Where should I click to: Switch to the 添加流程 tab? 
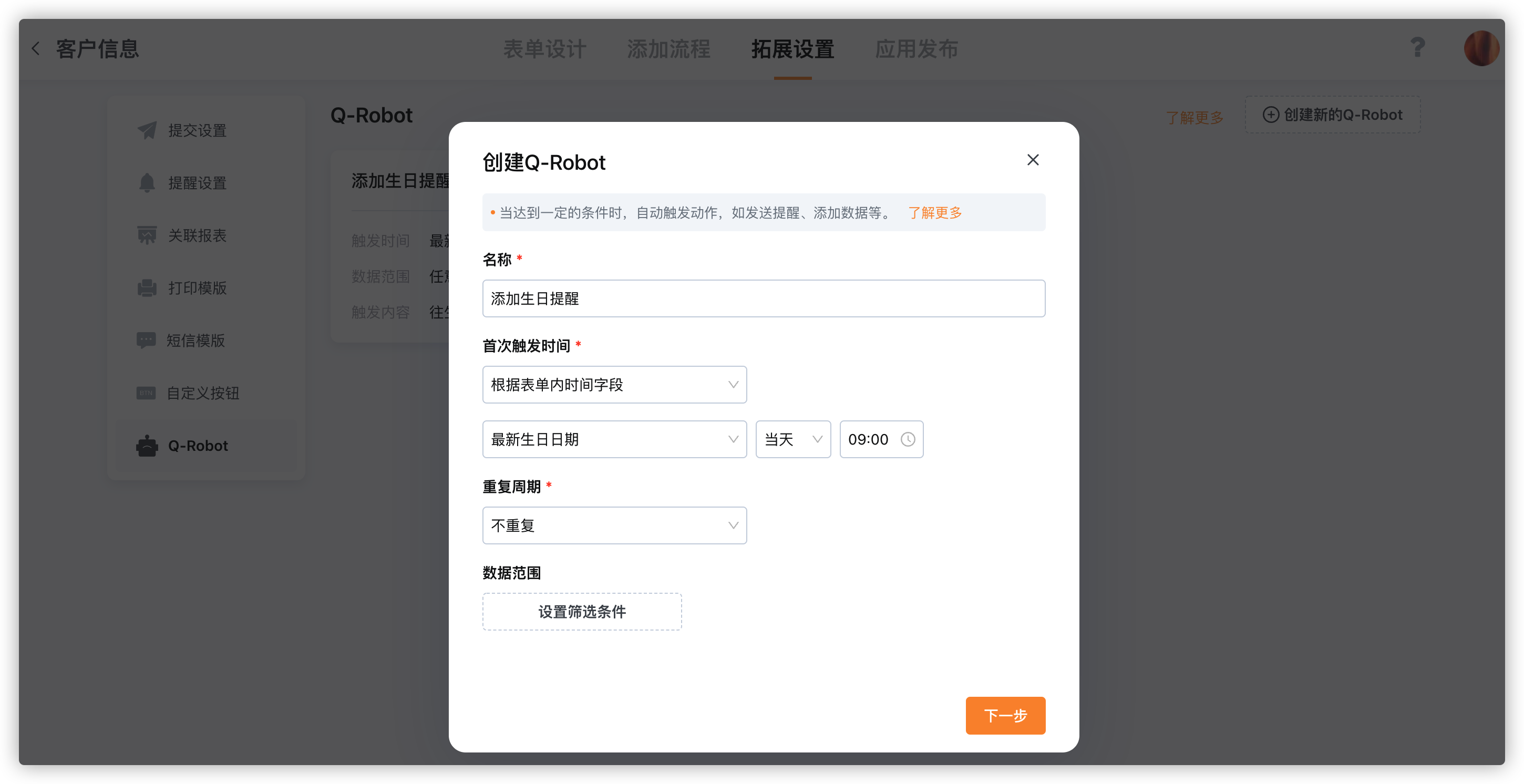point(668,48)
